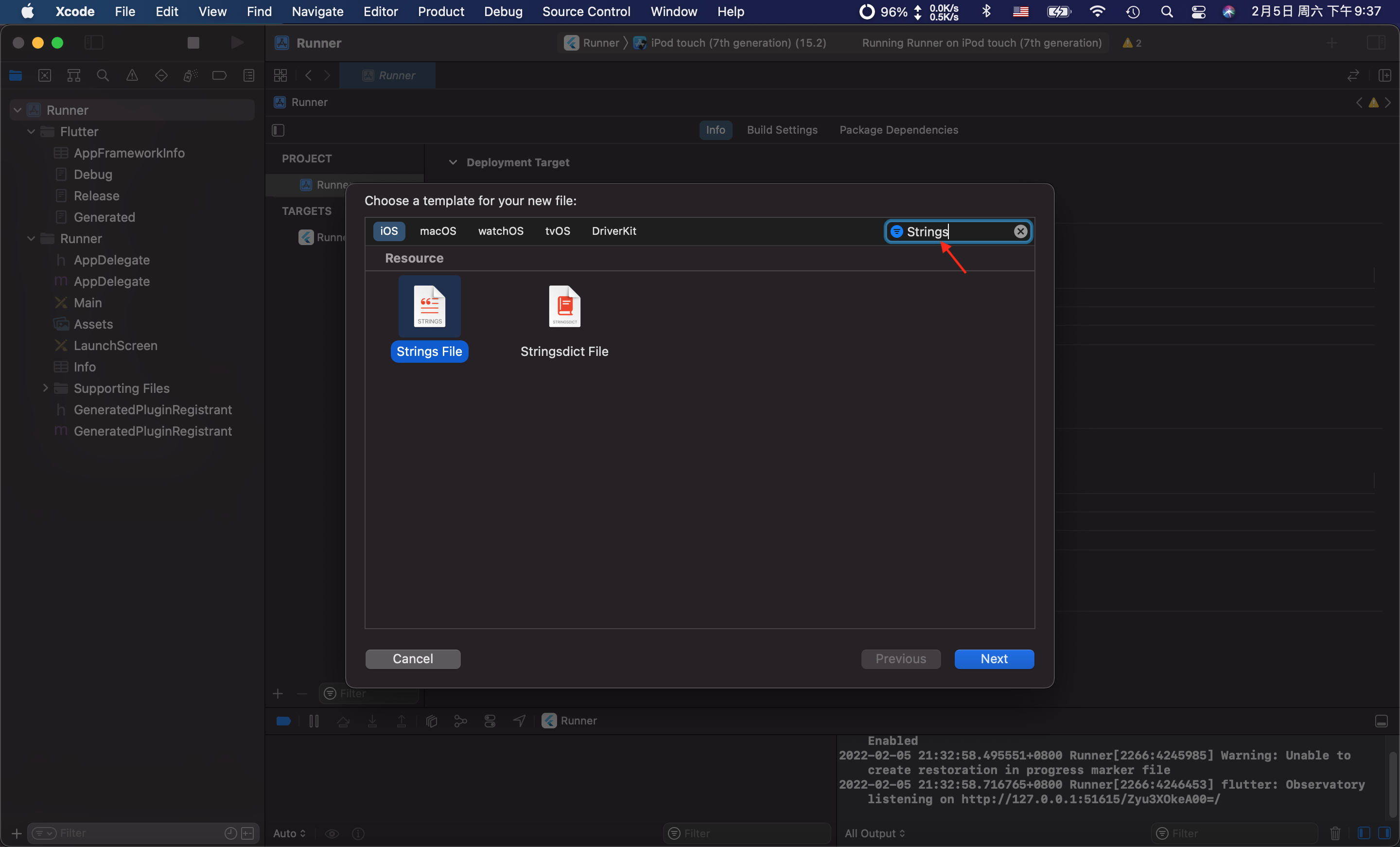Open the Project navigator folder icon

(16, 75)
